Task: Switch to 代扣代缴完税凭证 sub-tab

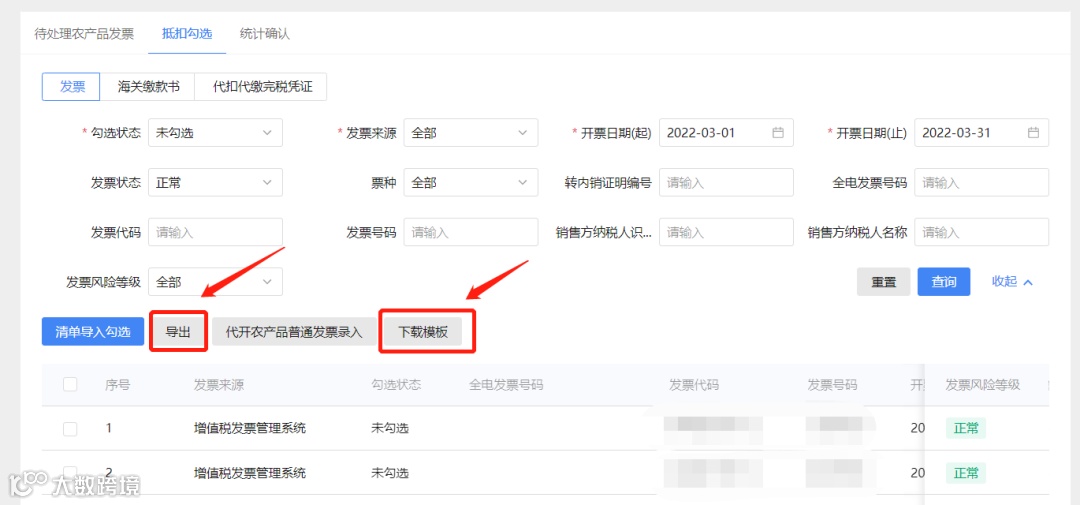Action: tap(261, 87)
